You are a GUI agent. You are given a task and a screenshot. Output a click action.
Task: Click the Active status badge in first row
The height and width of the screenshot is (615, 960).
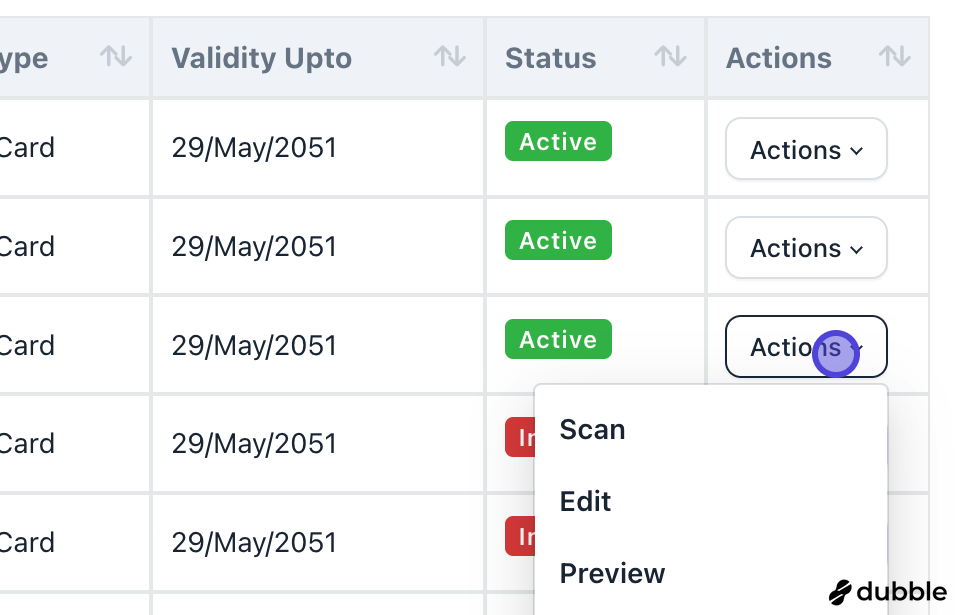tap(558, 142)
